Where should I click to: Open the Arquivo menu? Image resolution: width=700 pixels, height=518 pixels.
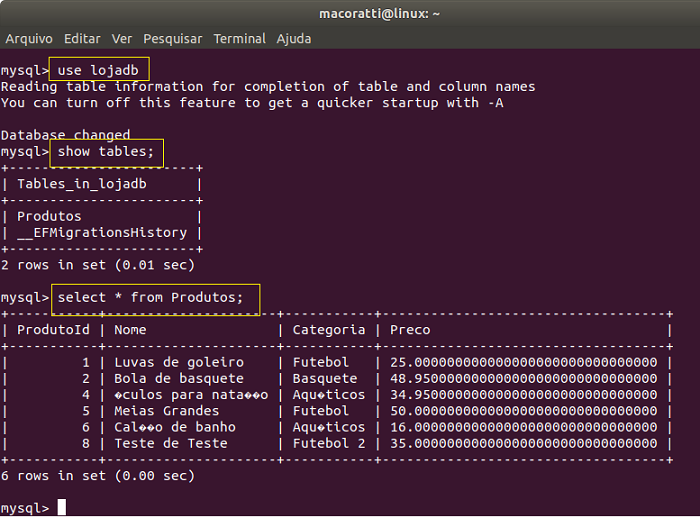pyautogui.click(x=29, y=39)
